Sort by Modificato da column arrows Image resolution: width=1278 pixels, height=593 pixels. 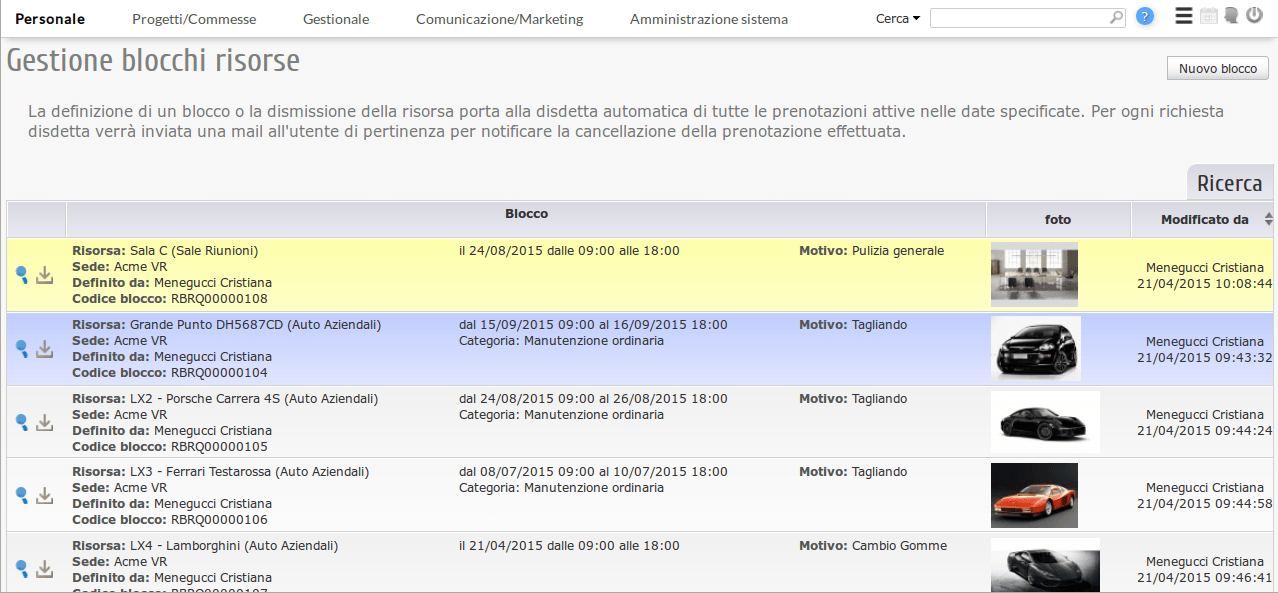pyautogui.click(x=1269, y=219)
